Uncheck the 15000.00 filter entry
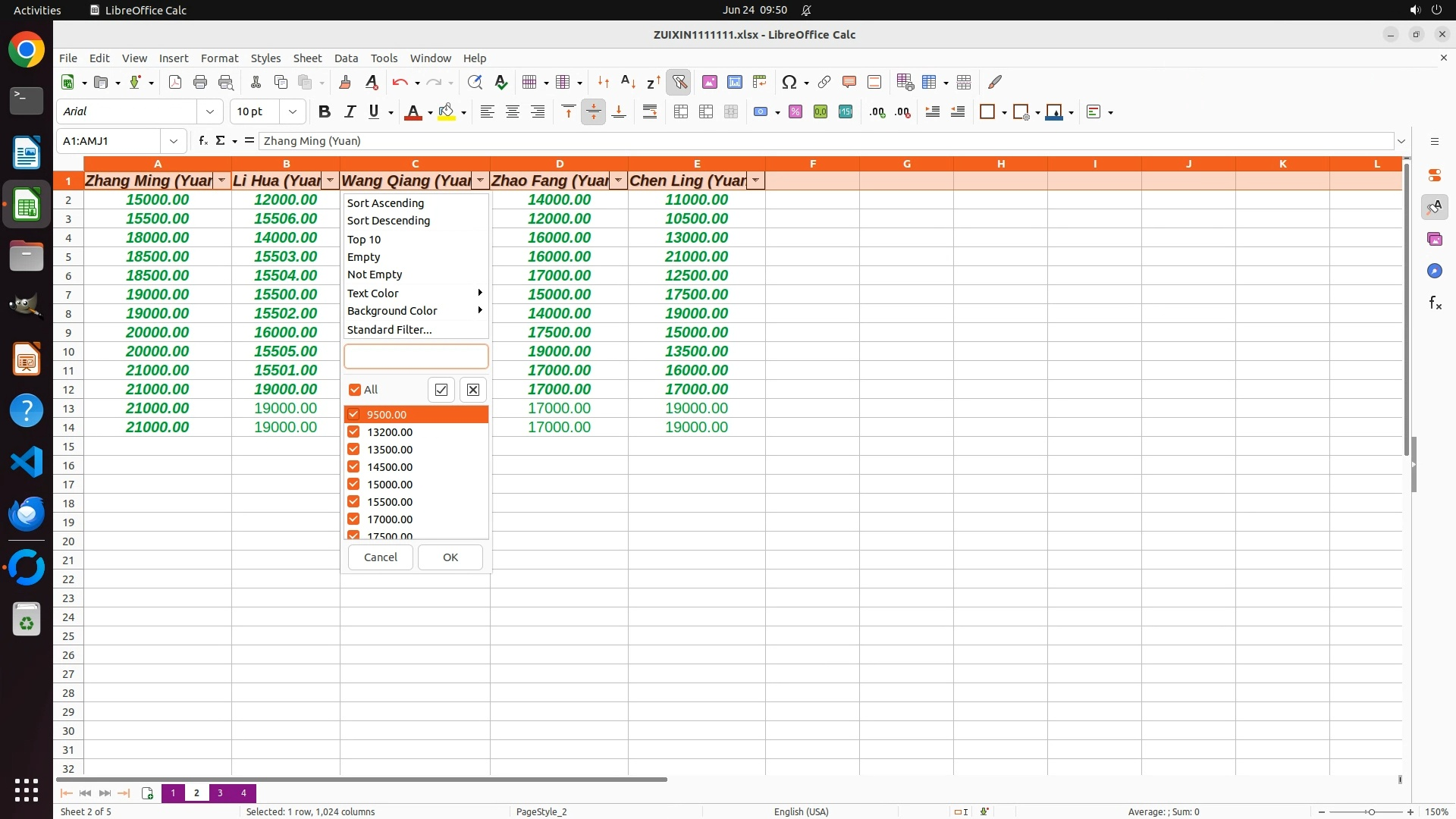 point(353,484)
